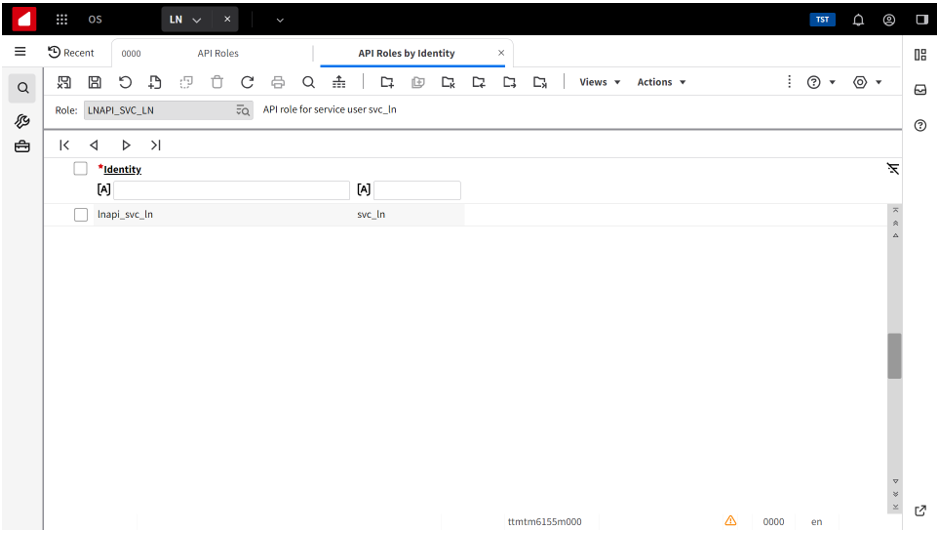Open the notifications bell icon
The image size is (937, 535).
click(x=858, y=19)
